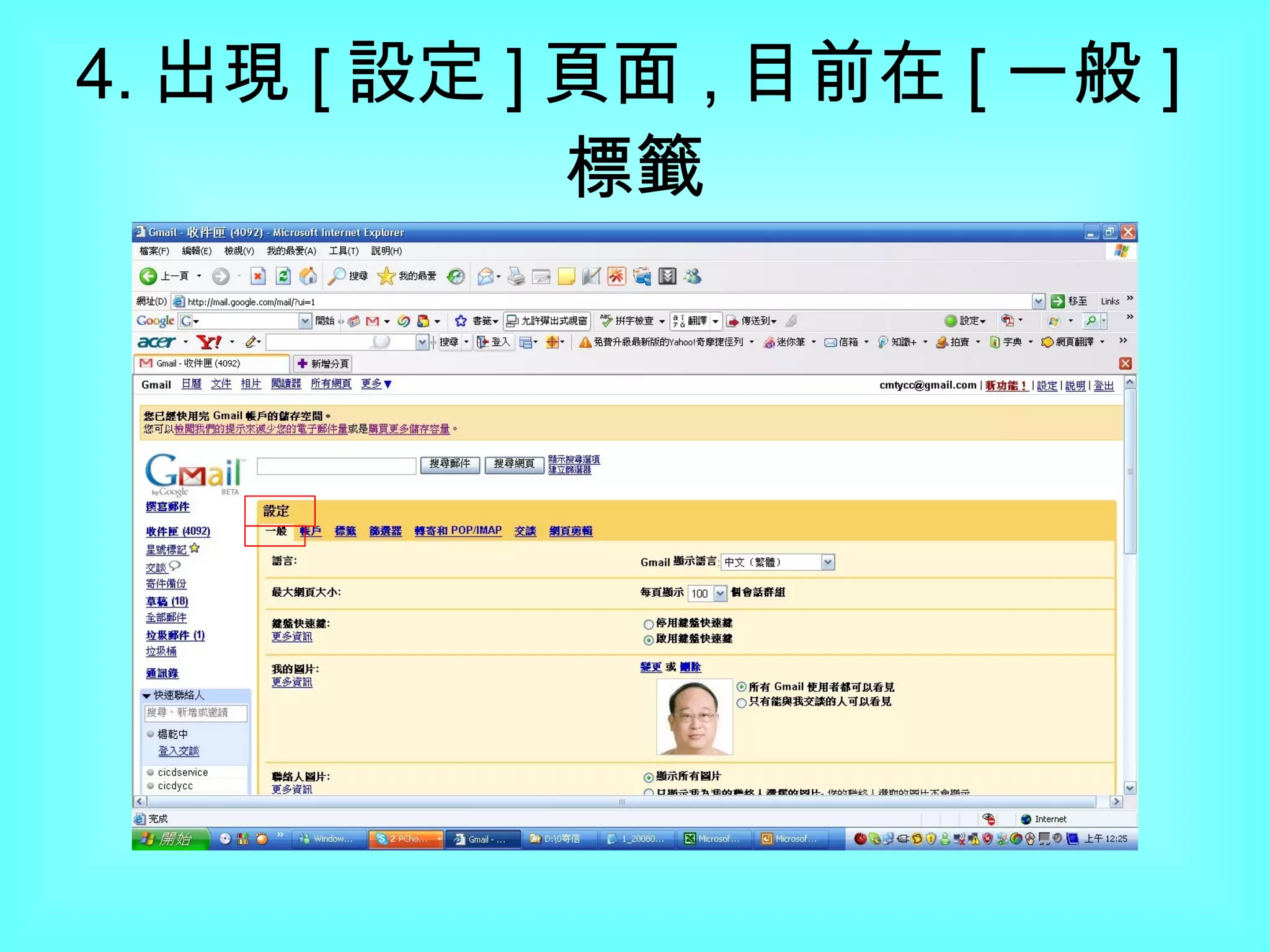
Task: Close the current tab with red X
Action: pyautogui.click(x=1126, y=364)
